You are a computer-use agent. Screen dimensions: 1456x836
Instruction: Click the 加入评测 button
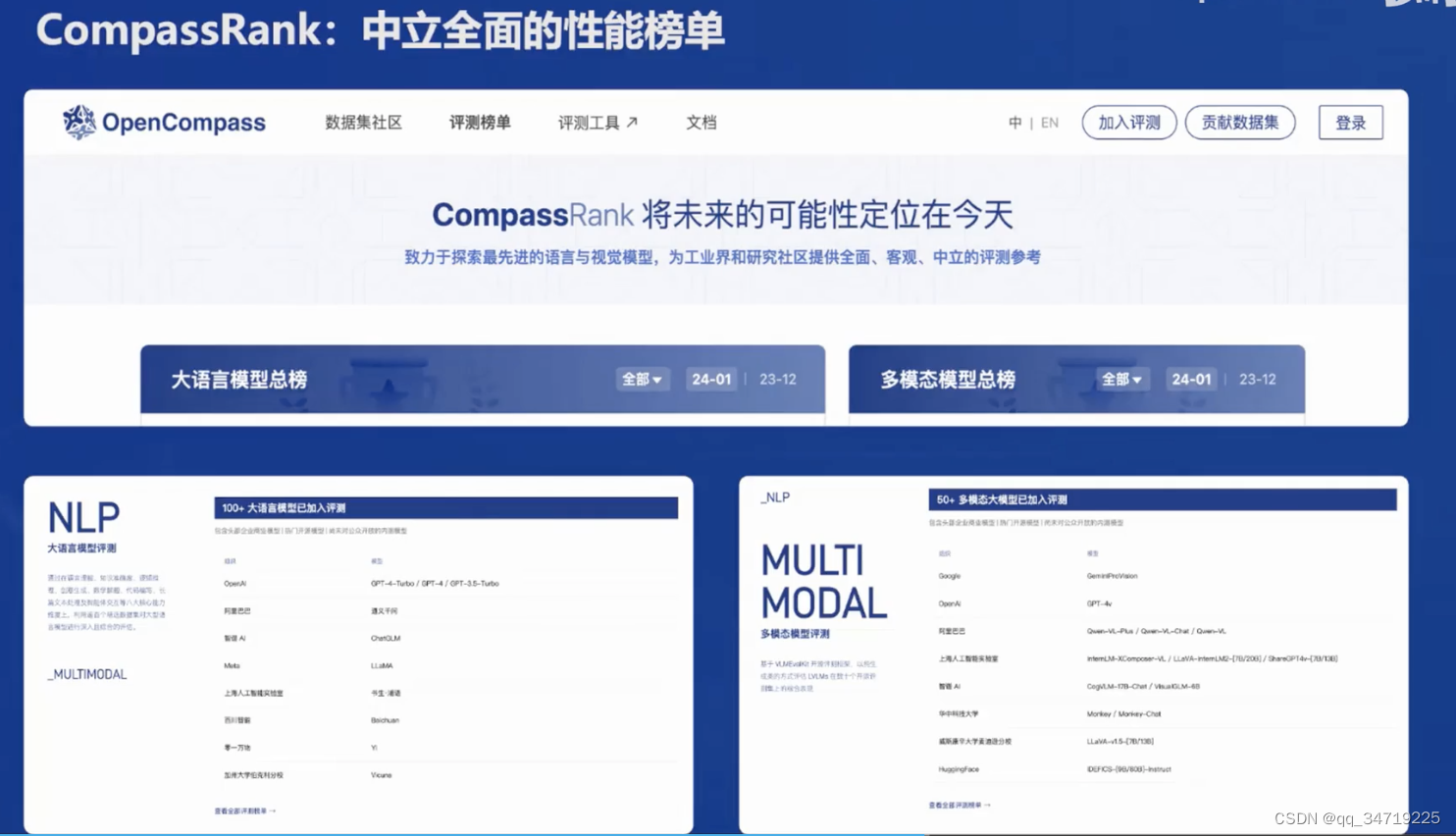point(1129,123)
